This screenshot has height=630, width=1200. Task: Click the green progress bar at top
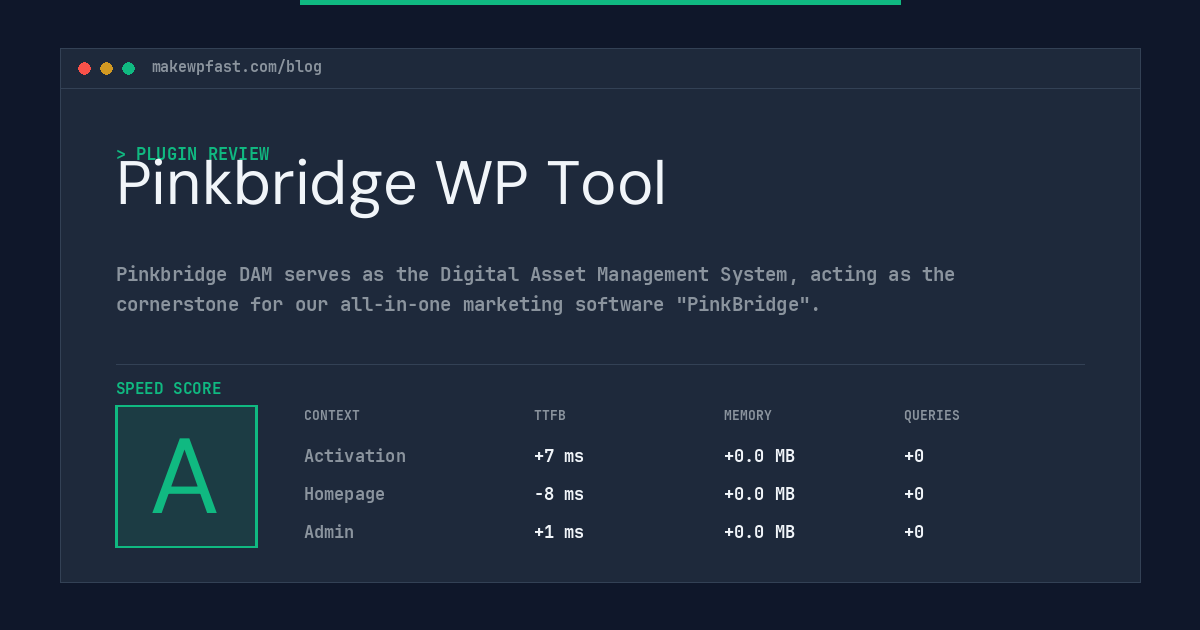pos(600,2)
